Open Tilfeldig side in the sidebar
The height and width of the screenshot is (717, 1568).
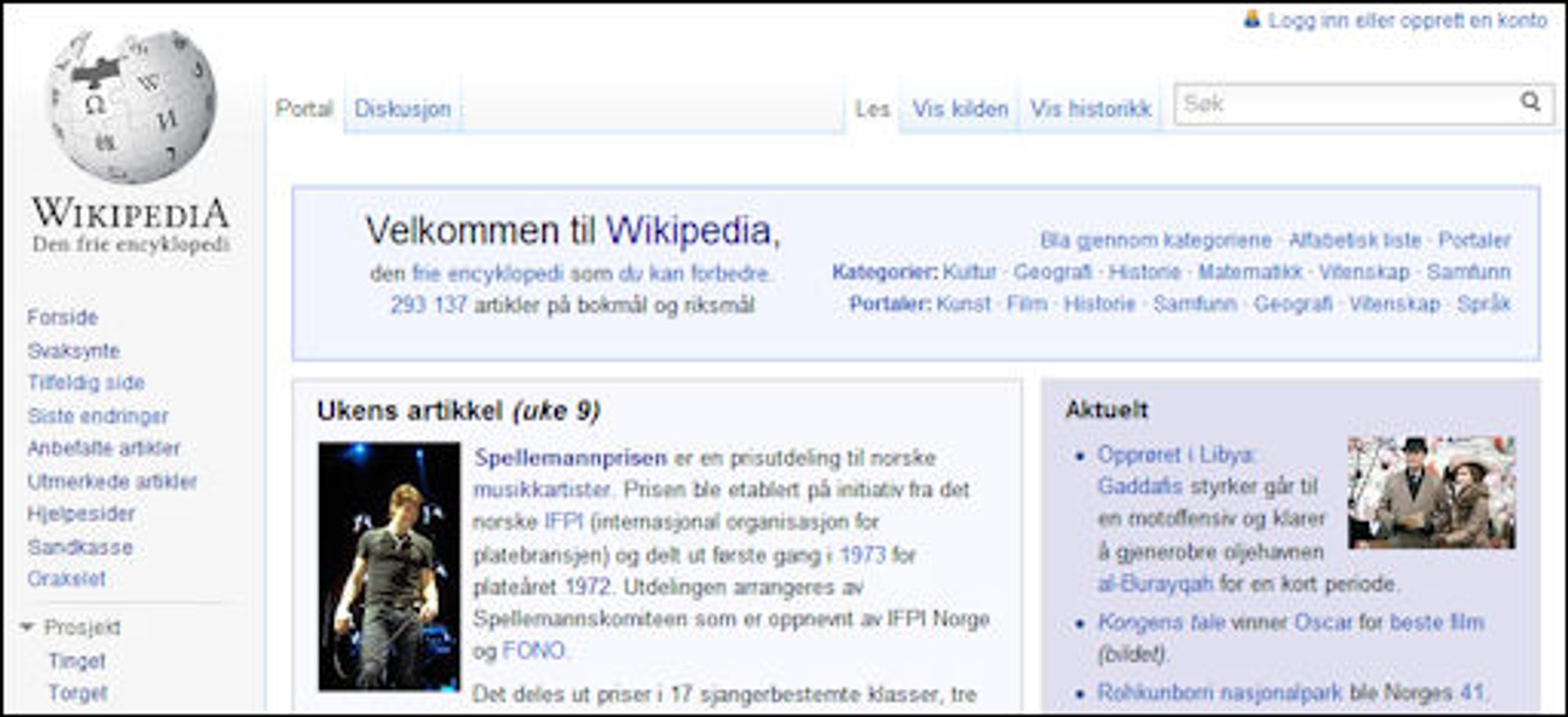tap(86, 383)
